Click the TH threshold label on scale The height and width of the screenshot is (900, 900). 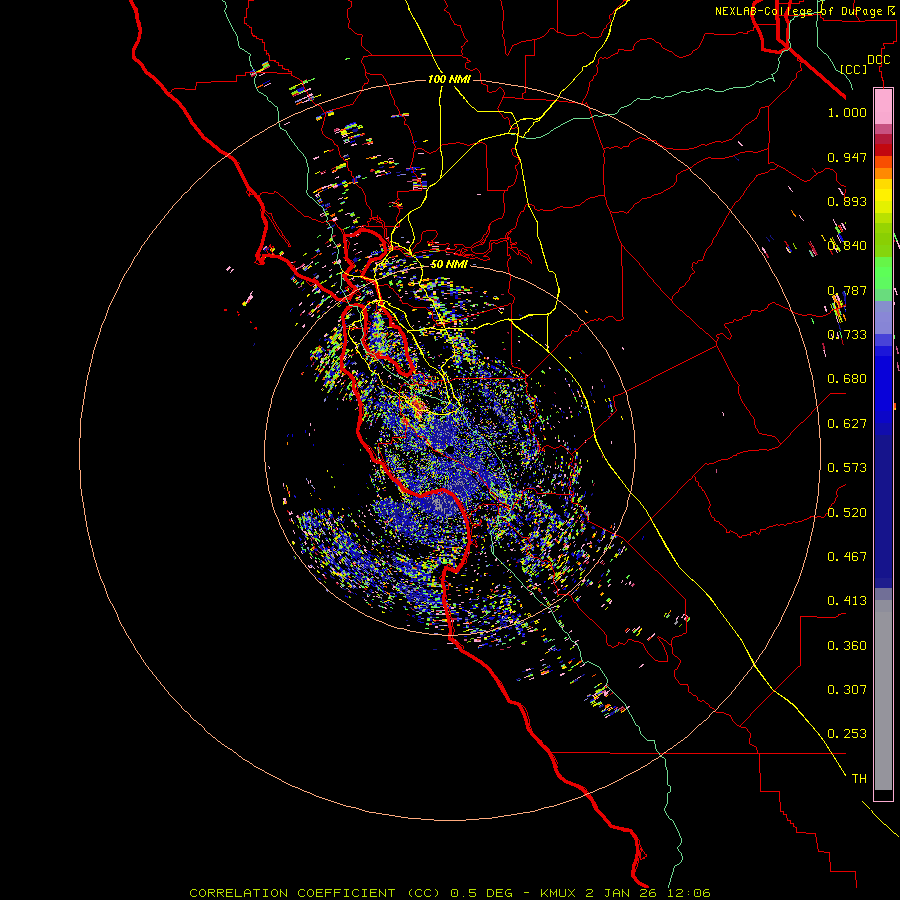pos(859,779)
